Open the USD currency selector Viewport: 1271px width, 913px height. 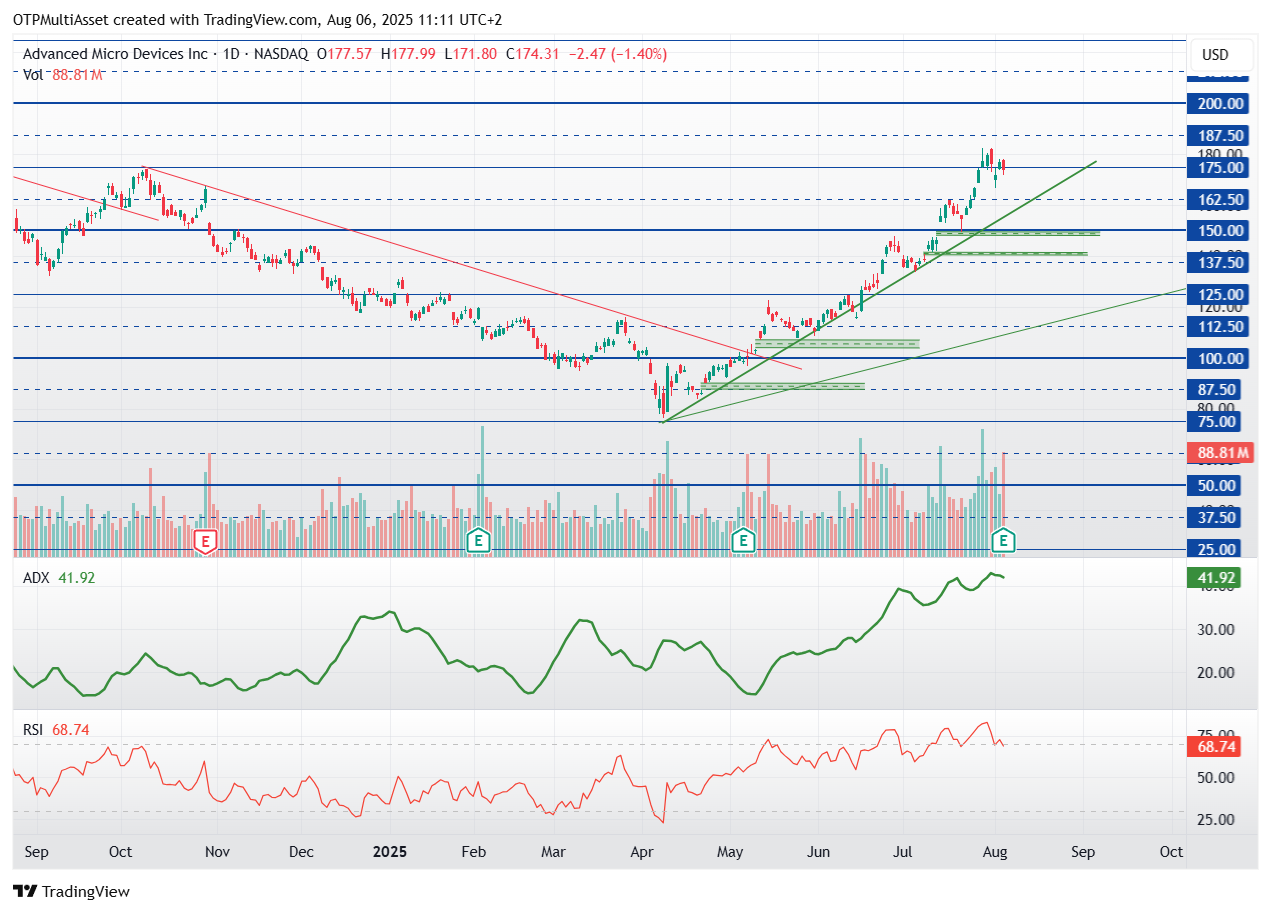click(1215, 55)
